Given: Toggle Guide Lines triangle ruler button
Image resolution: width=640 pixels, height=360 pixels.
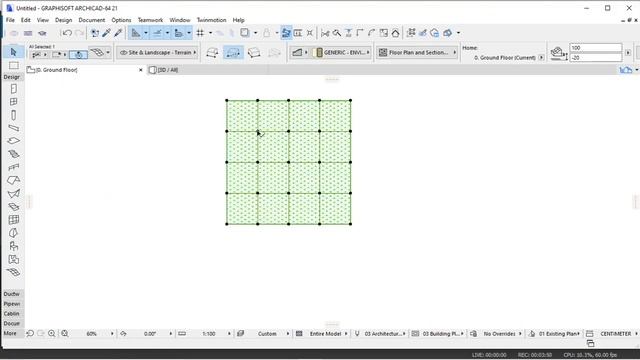Looking at the screenshot, I should [136, 33].
